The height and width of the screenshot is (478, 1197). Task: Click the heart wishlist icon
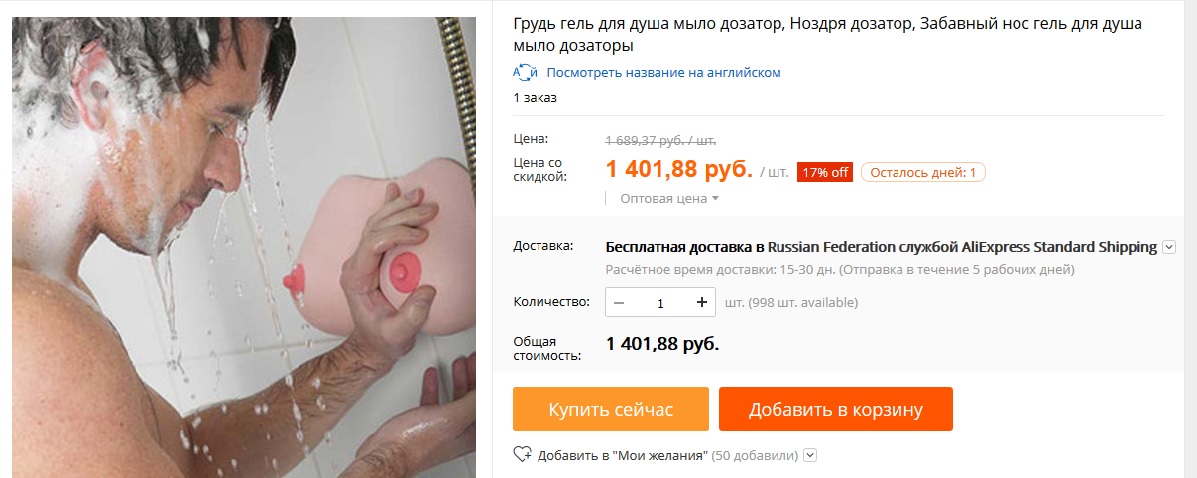[x=523, y=455]
